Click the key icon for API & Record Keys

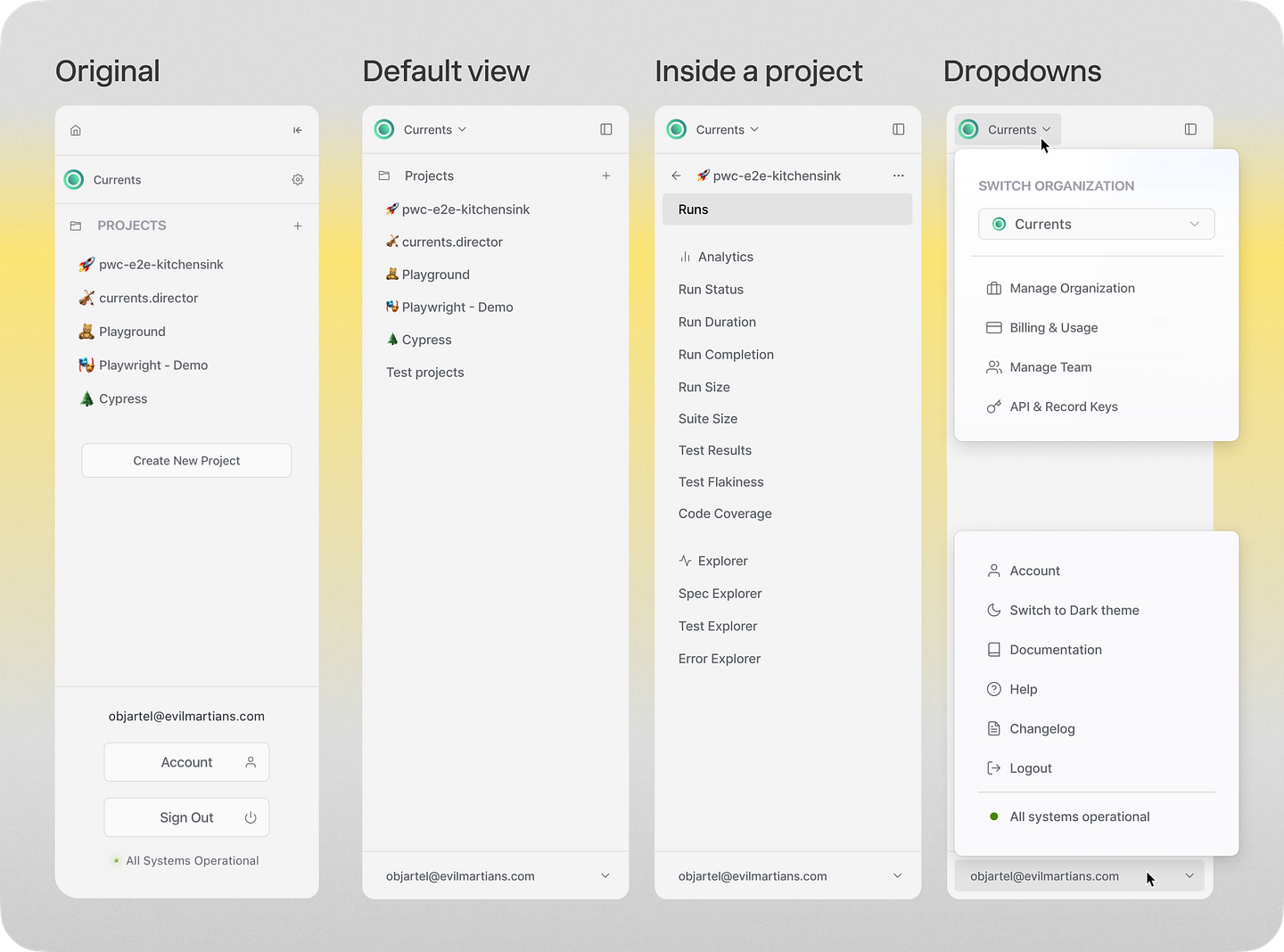coord(994,406)
